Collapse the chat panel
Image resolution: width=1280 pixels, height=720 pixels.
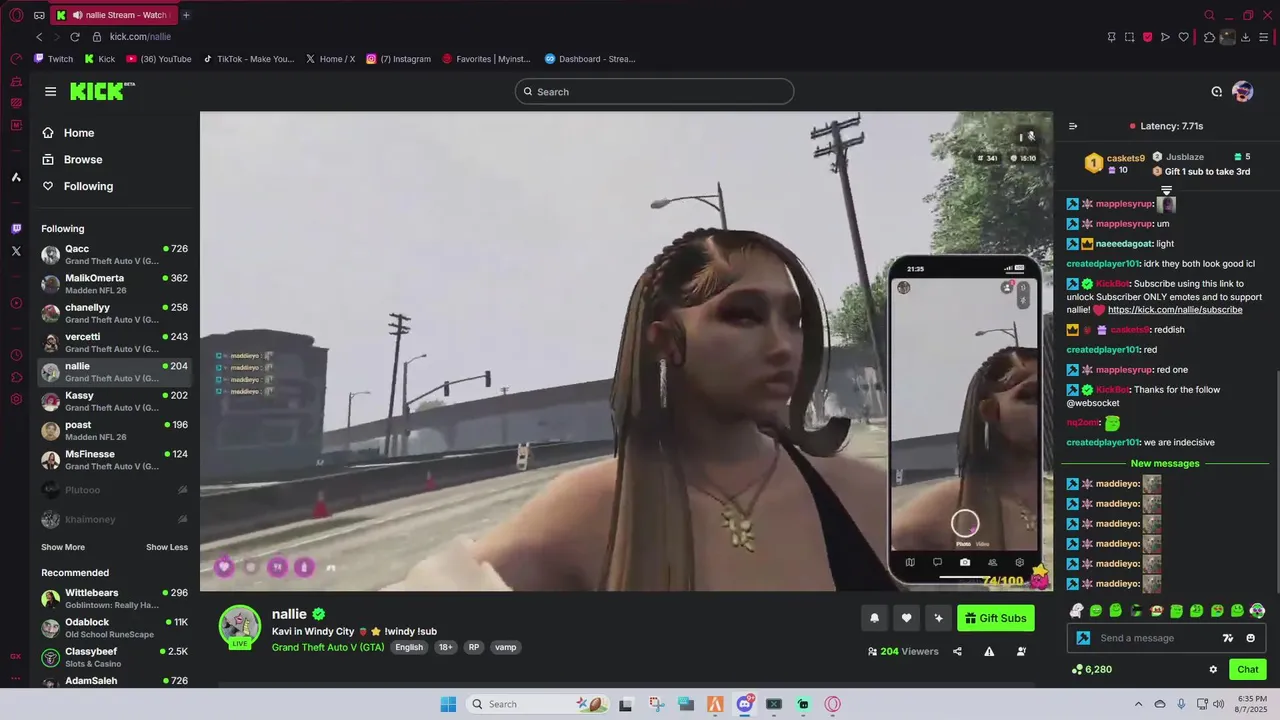pyautogui.click(x=1073, y=126)
